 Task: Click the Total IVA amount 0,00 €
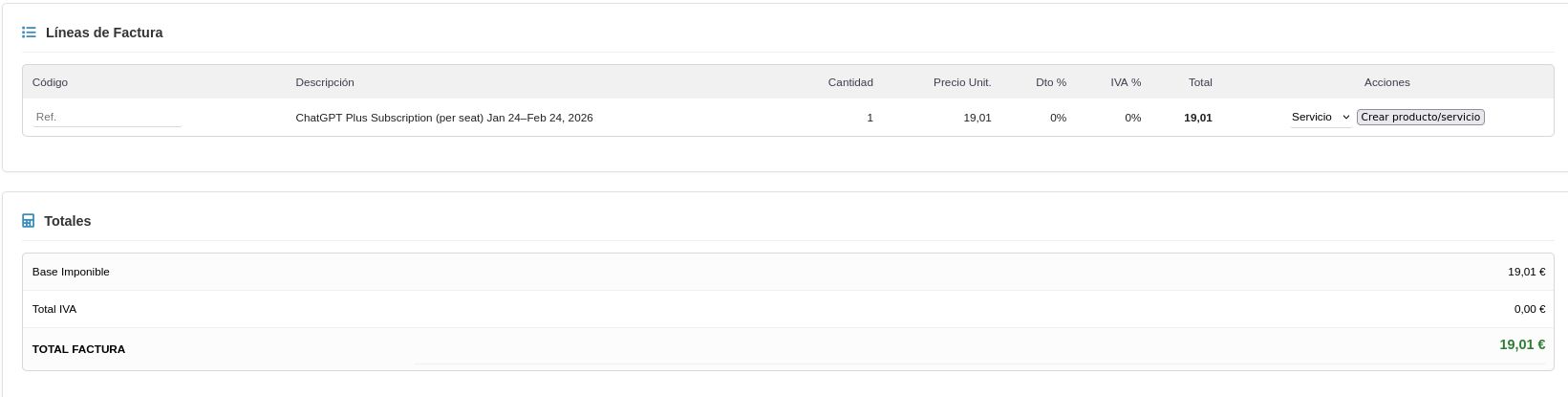pyautogui.click(x=1529, y=309)
